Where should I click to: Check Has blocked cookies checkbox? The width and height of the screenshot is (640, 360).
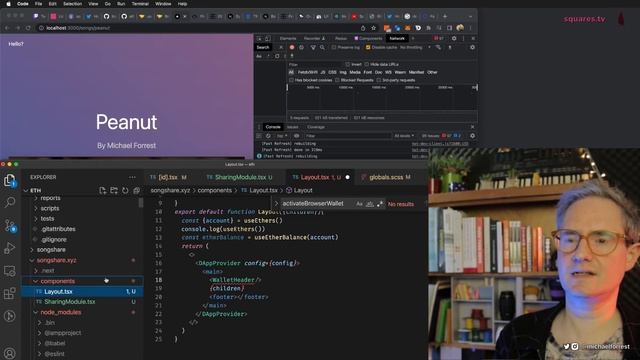click(291, 80)
